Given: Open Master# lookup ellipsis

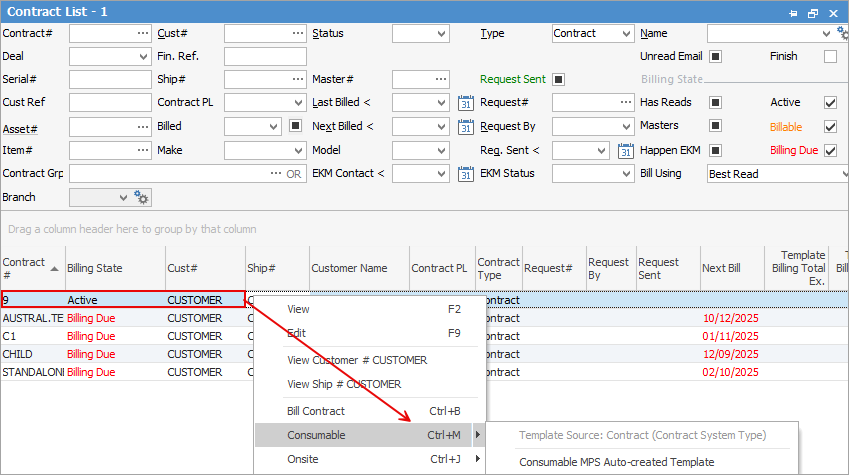Looking at the screenshot, I should [x=441, y=80].
